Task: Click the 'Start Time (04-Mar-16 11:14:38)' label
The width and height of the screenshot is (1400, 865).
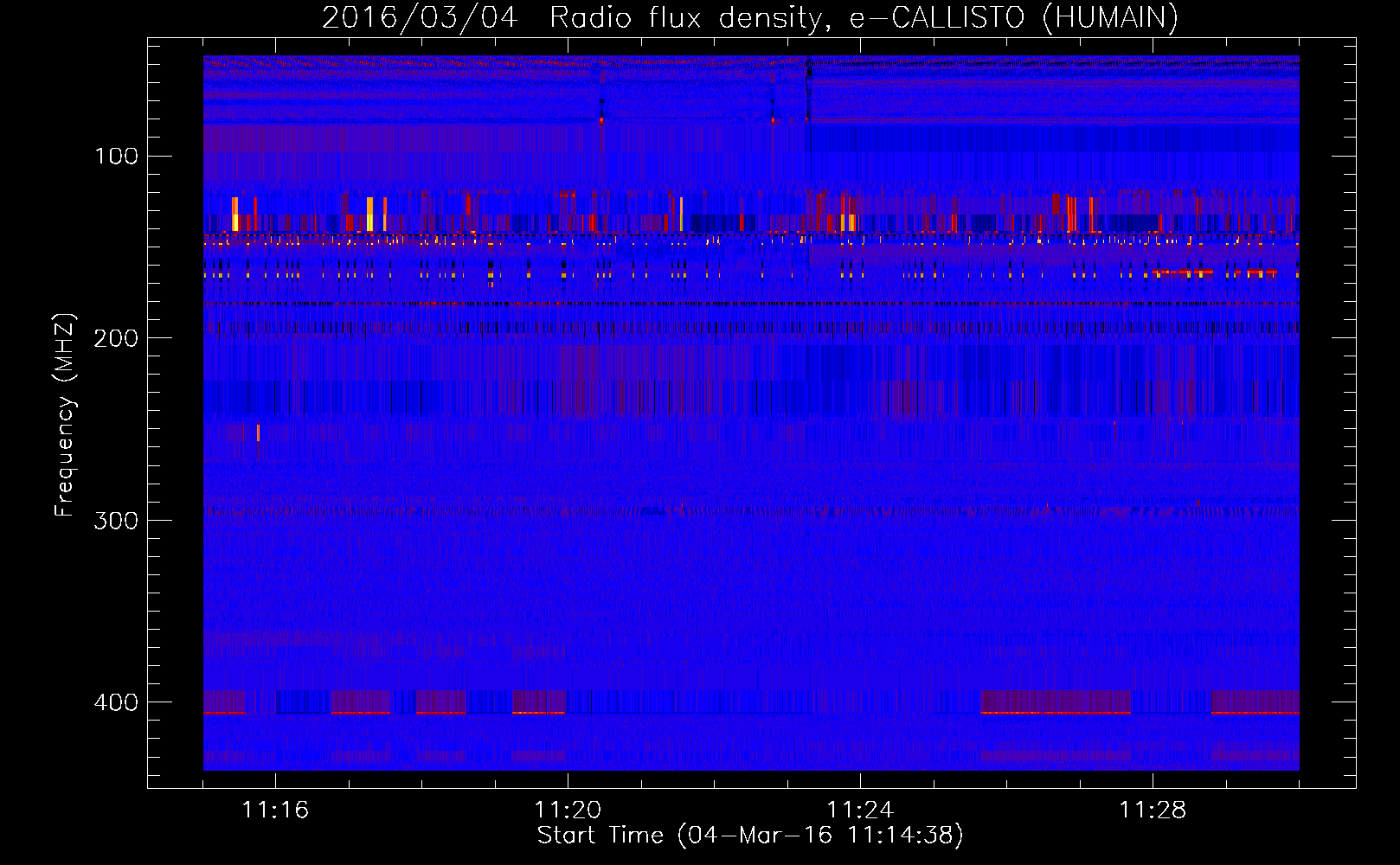Action: tap(750, 836)
